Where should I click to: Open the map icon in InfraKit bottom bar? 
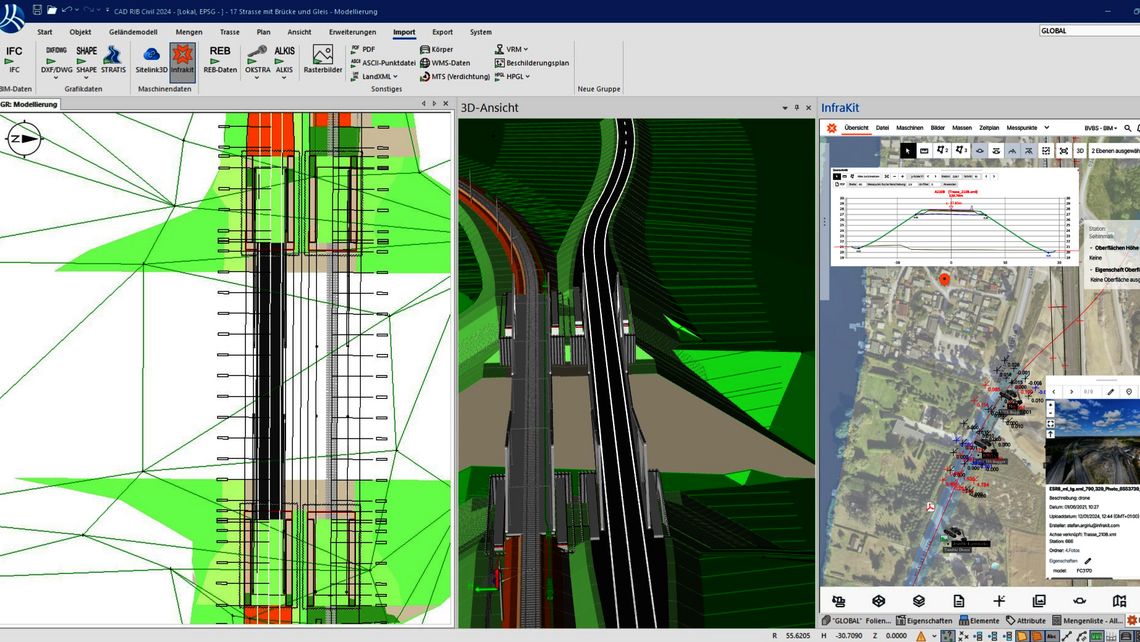point(1119,601)
